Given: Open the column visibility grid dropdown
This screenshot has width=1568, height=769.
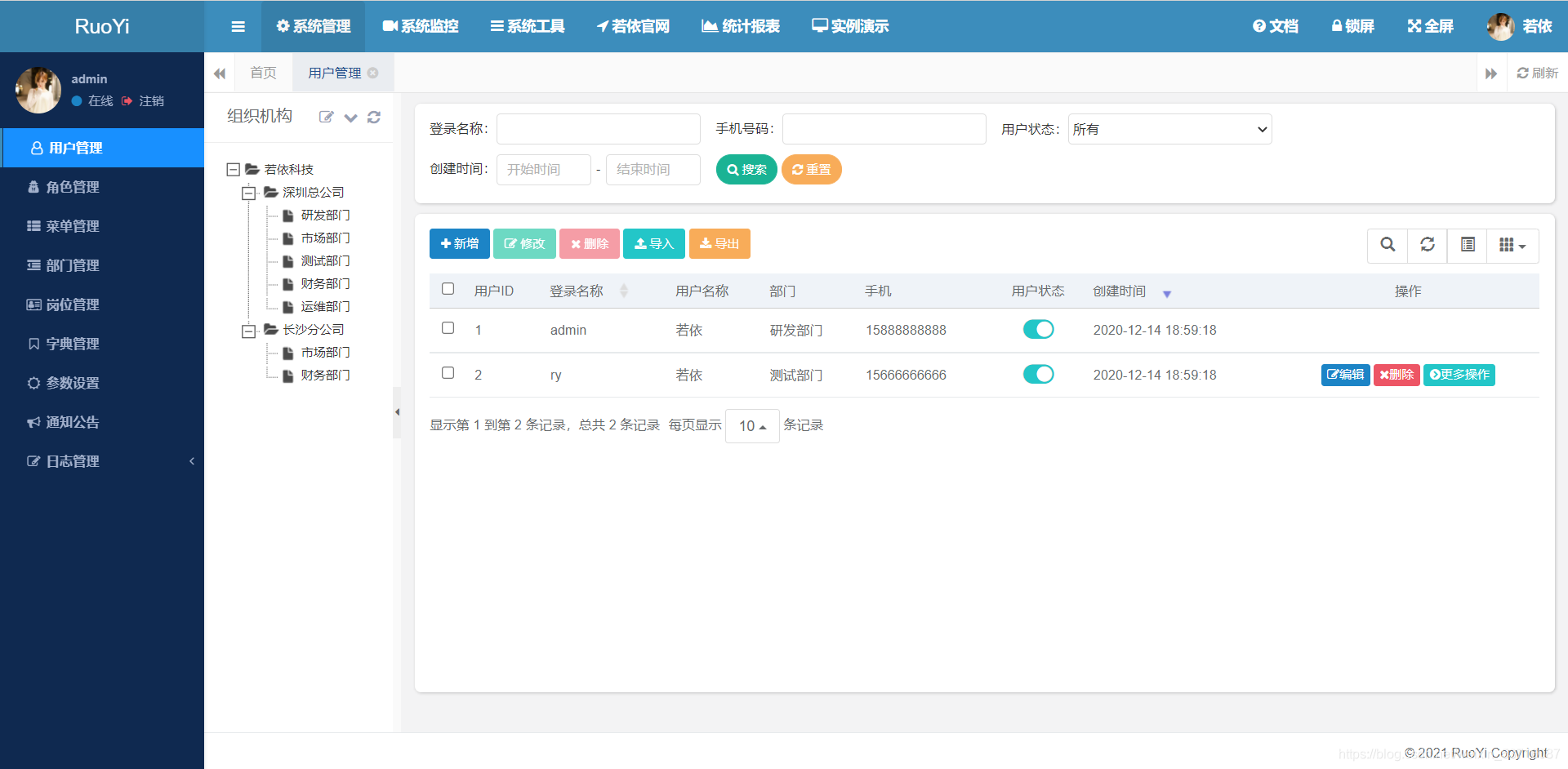Looking at the screenshot, I should pyautogui.click(x=1513, y=245).
